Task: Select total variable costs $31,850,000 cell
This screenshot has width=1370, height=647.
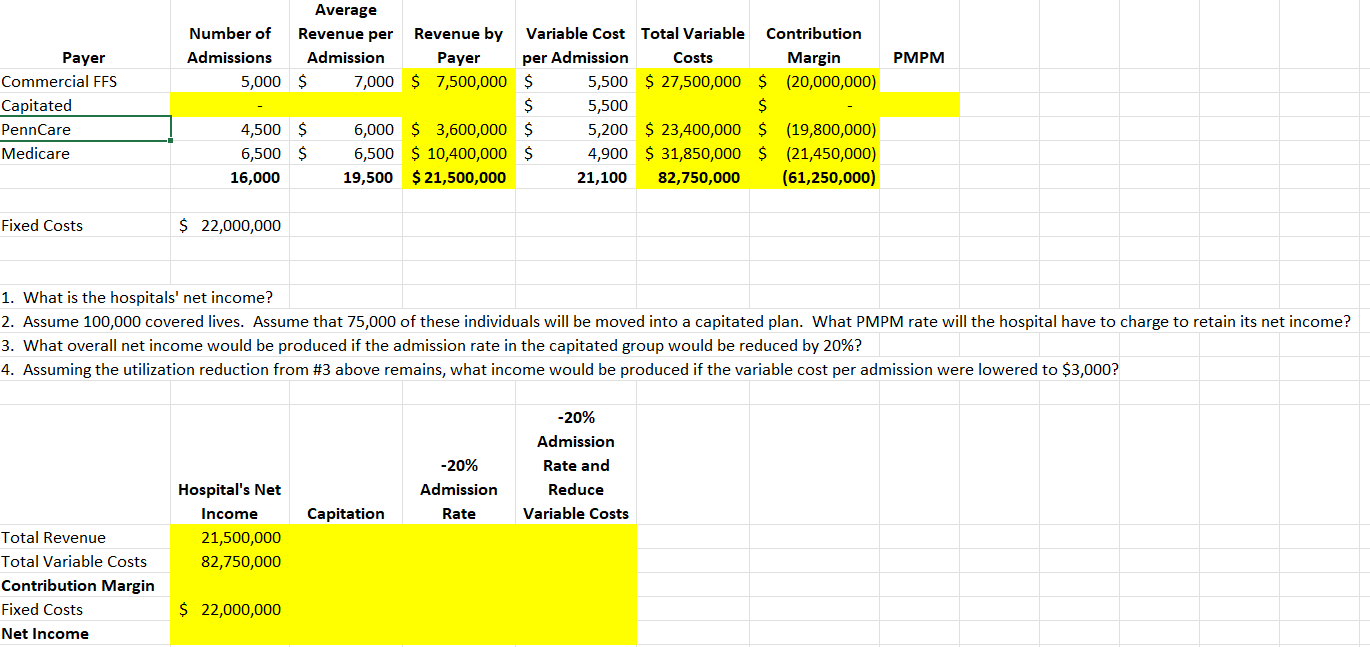Action: [x=693, y=153]
